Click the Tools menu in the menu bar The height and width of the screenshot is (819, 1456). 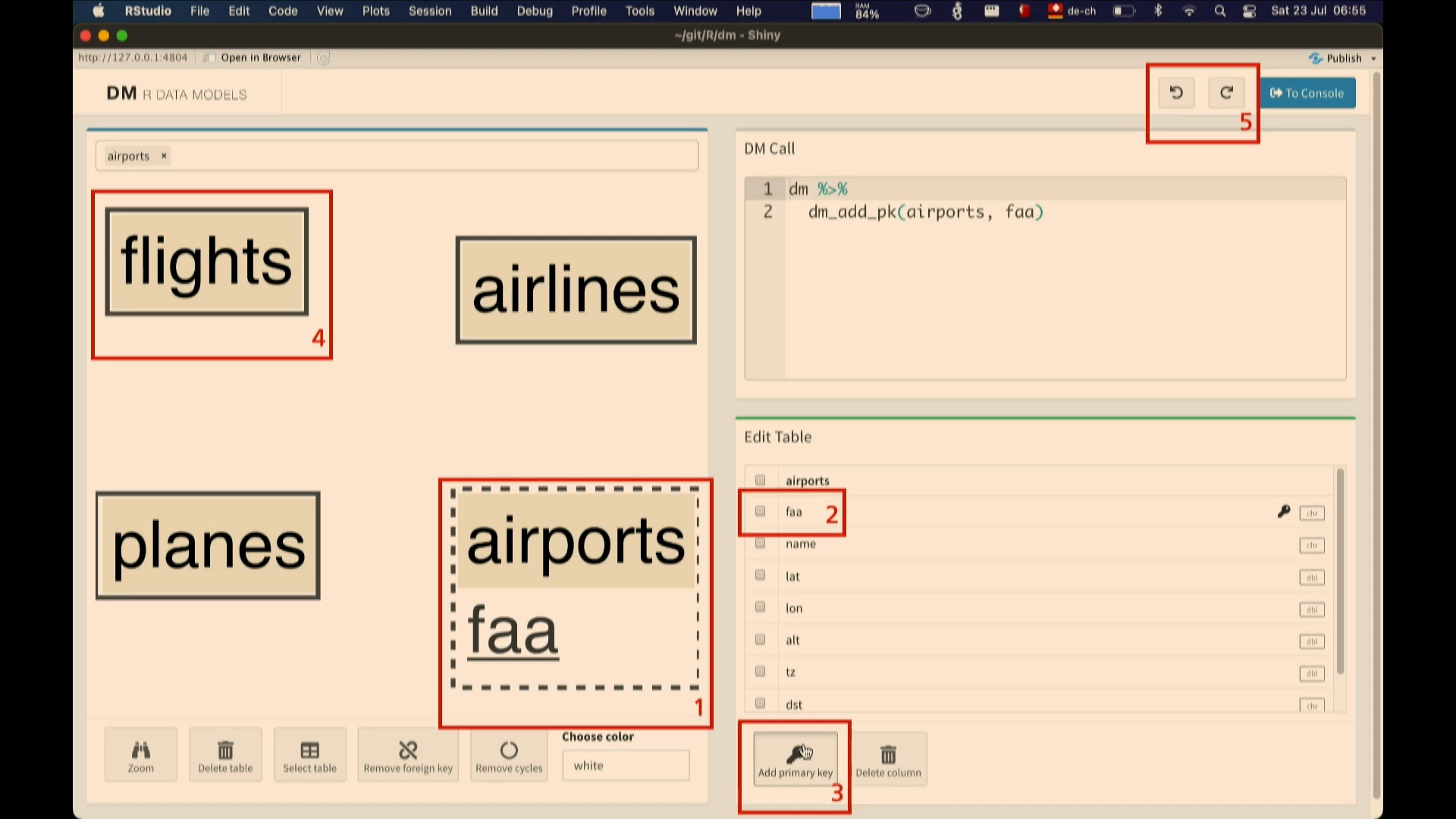(x=639, y=11)
